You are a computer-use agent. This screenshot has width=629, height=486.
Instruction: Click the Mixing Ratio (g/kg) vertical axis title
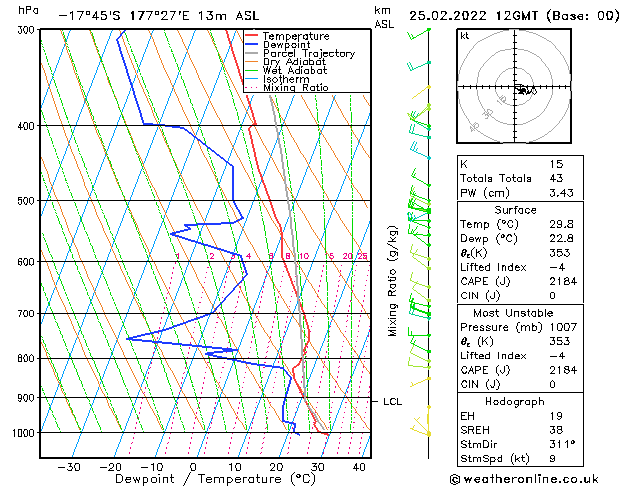click(x=392, y=281)
